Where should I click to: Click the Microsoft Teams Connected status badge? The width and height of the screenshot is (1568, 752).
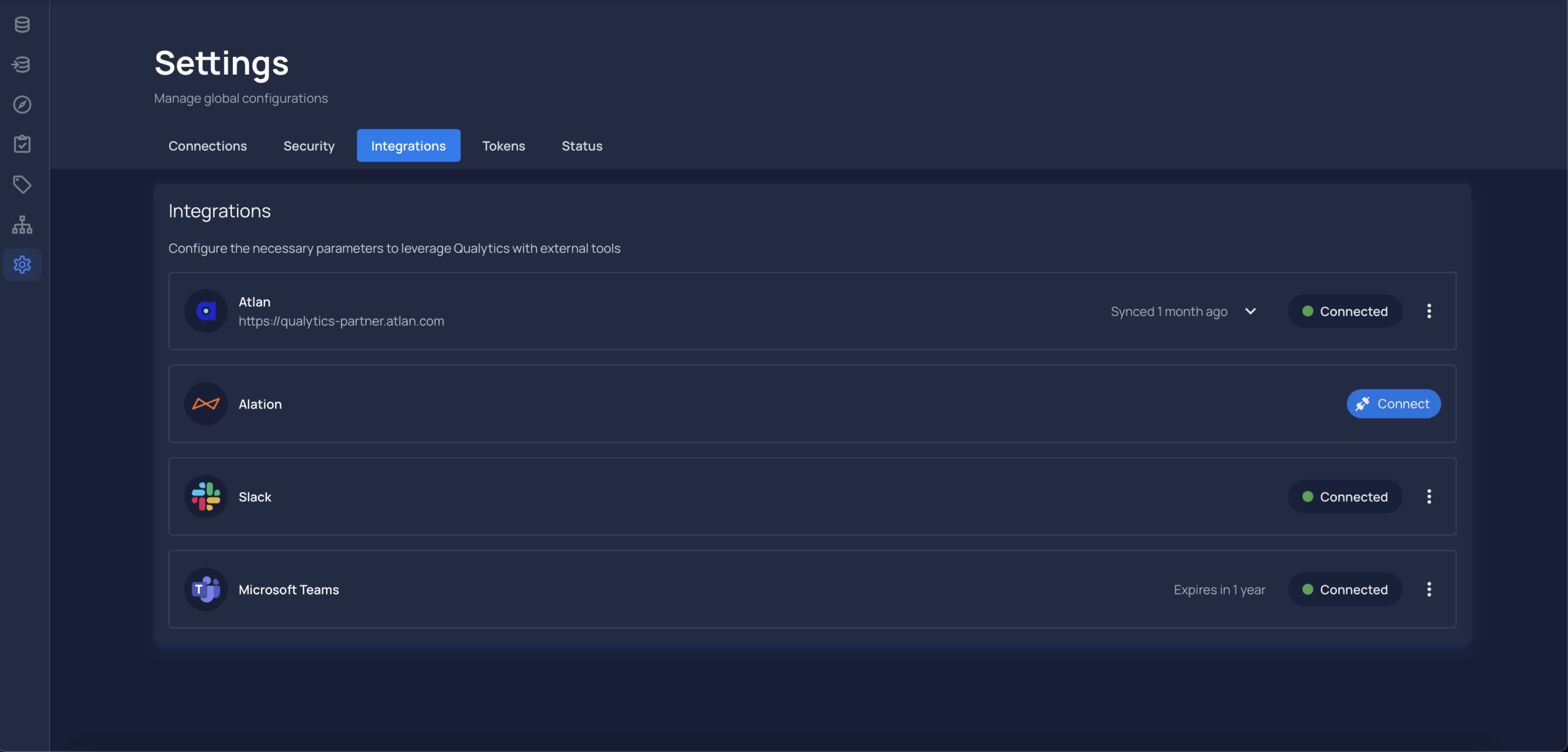pyautogui.click(x=1345, y=590)
